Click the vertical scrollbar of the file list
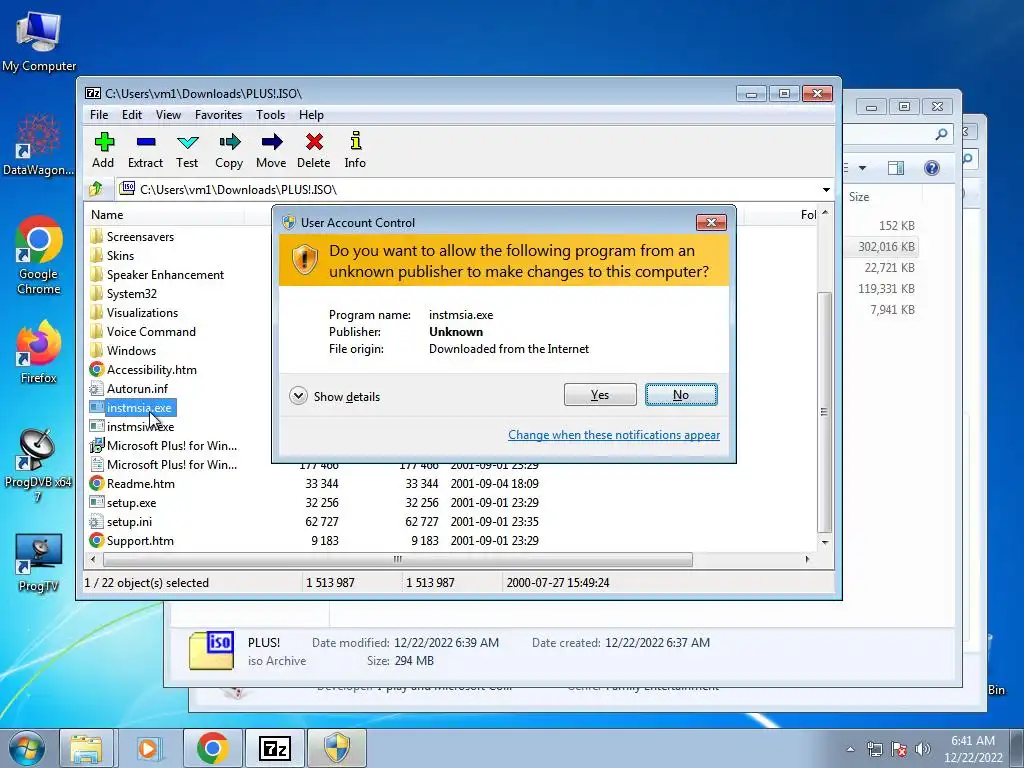1024x768 pixels. point(825,411)
